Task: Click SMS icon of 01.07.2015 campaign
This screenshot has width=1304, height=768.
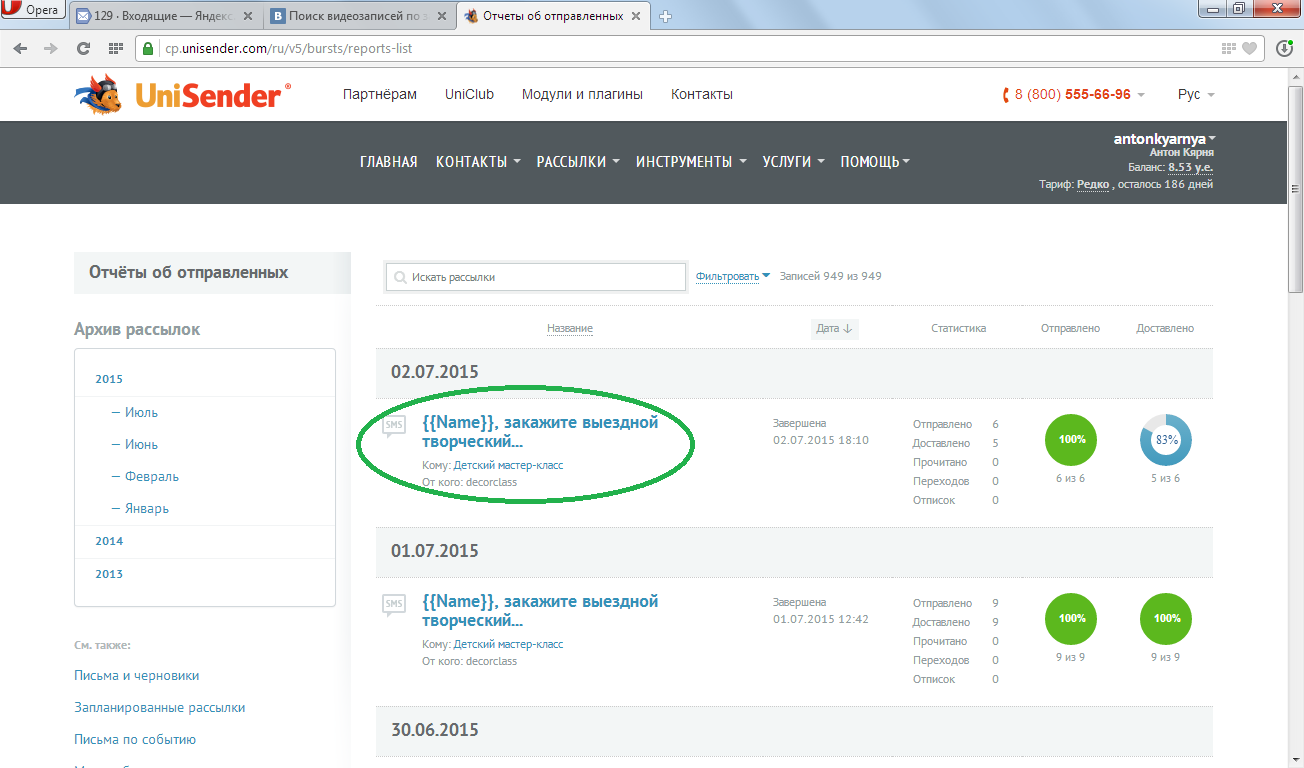Action: (x=394, y=605)
